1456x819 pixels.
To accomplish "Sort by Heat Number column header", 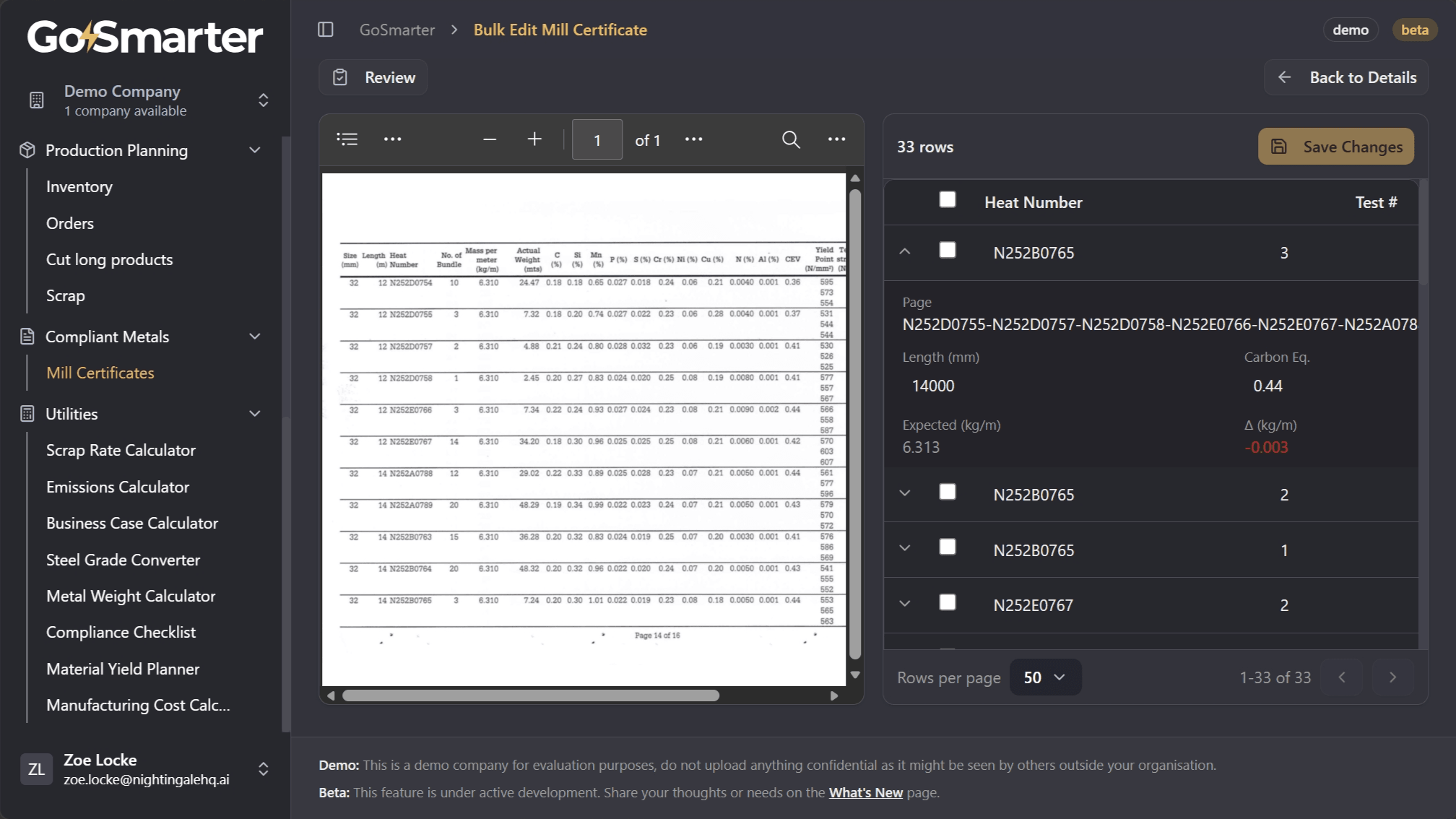I will [1033, 203].
